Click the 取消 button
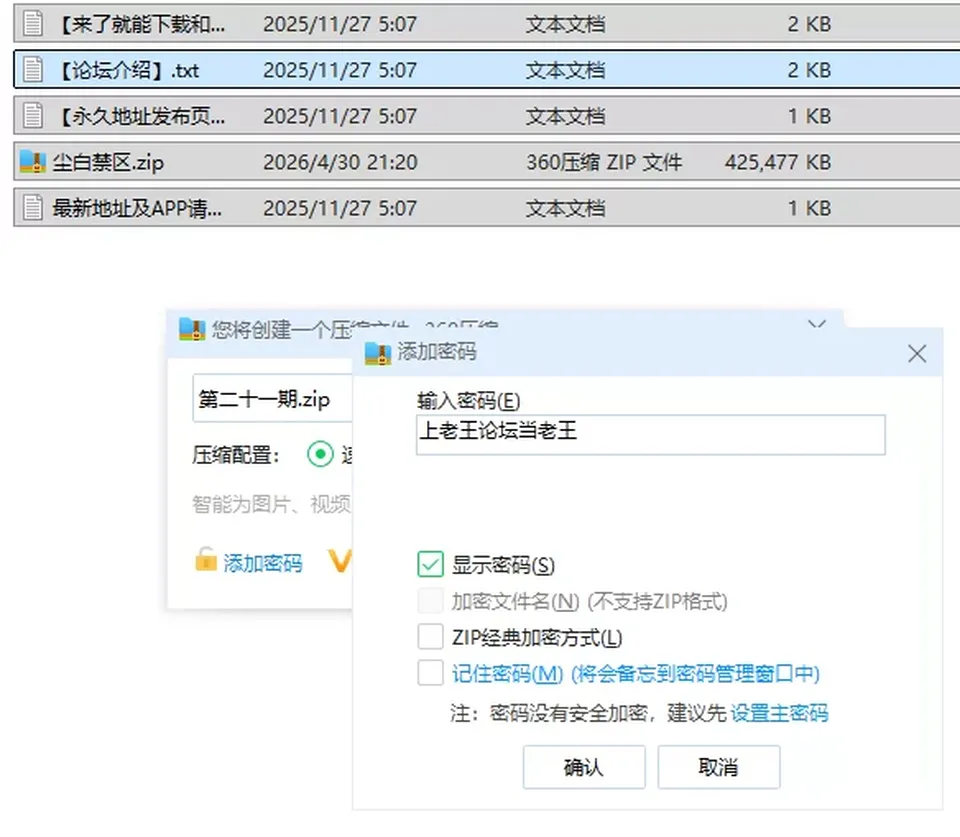960x837 pixels. (719, 767)
